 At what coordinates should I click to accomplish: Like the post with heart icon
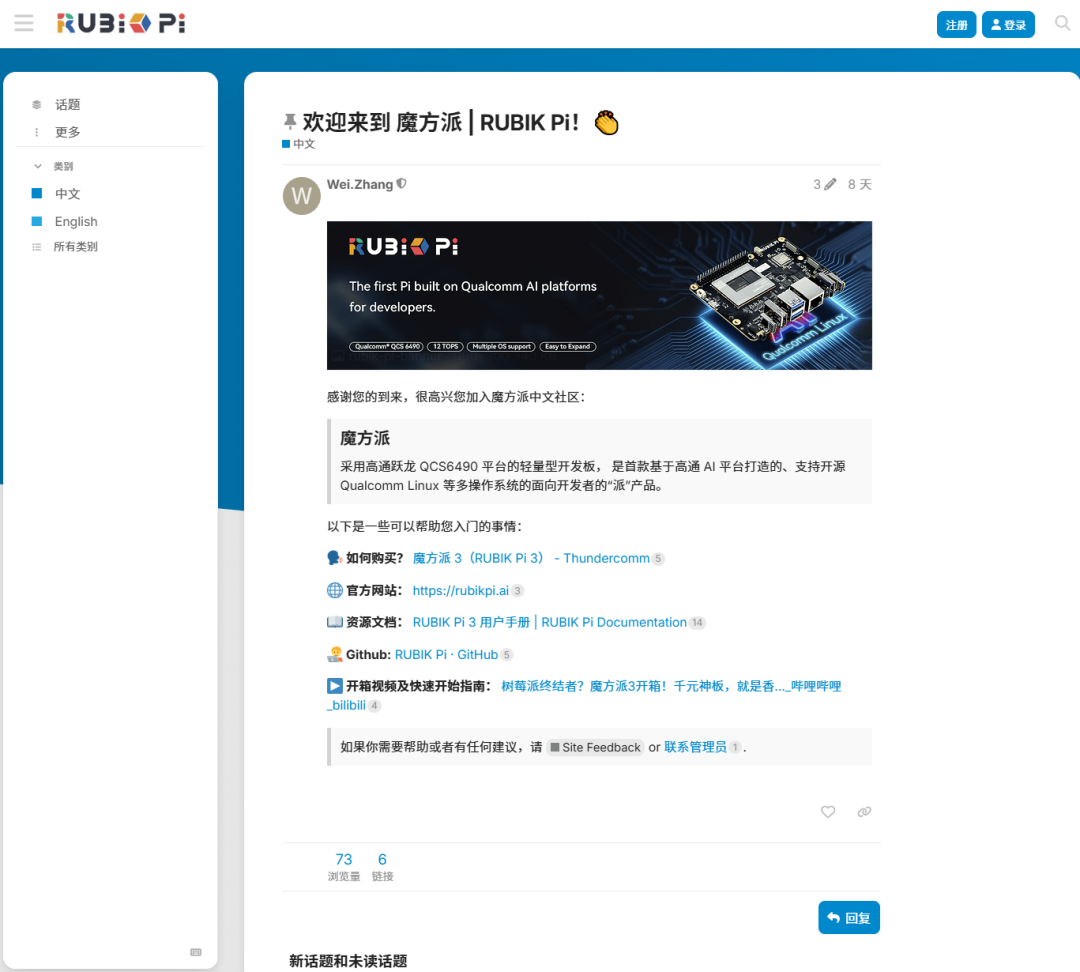coord(828,812)
